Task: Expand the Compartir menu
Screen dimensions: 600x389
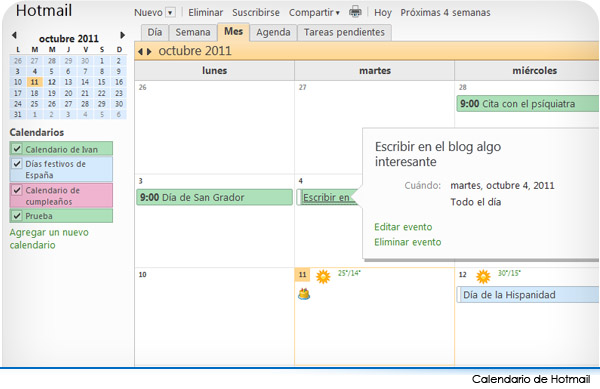Action: pyautogui.click(x=314, y=13)
